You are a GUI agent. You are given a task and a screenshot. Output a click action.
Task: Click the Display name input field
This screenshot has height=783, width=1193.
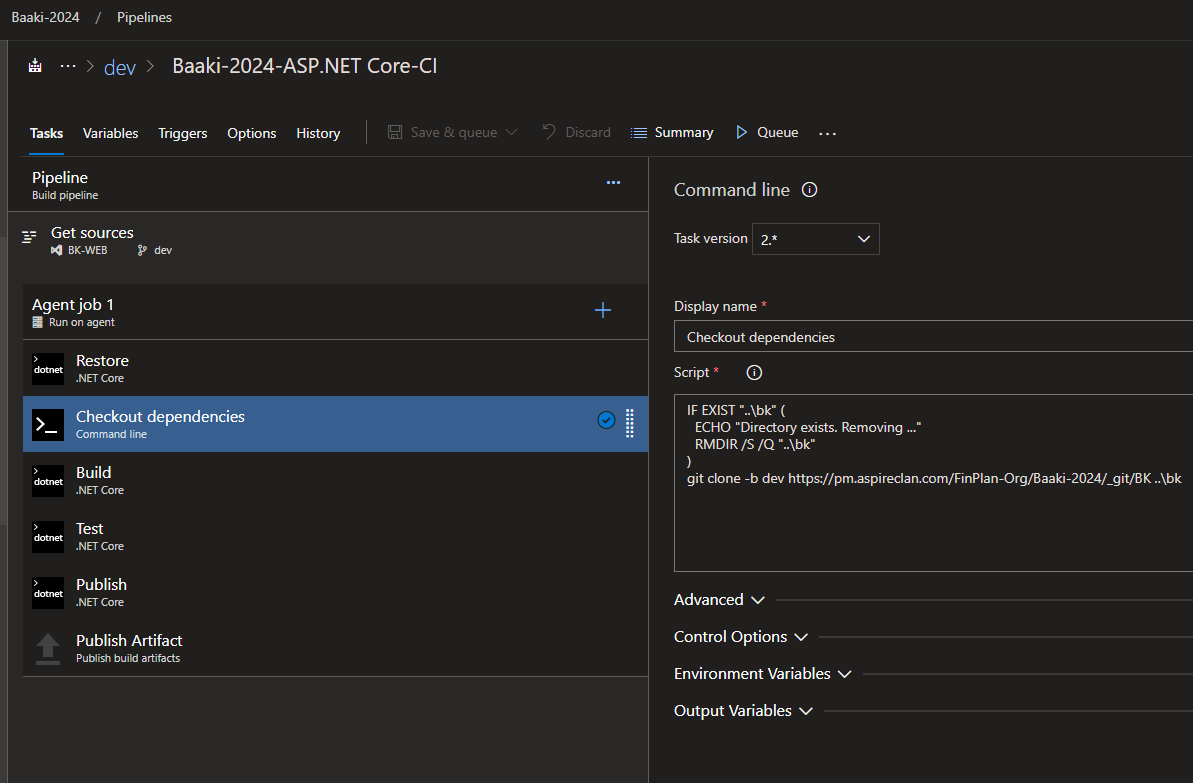coord(934,336)
